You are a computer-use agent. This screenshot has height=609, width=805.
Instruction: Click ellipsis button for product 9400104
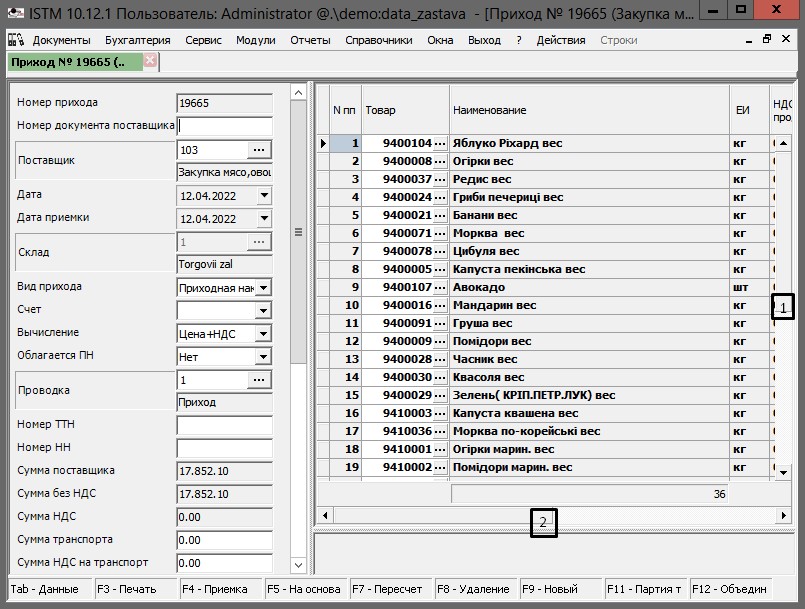coord(441,143)
